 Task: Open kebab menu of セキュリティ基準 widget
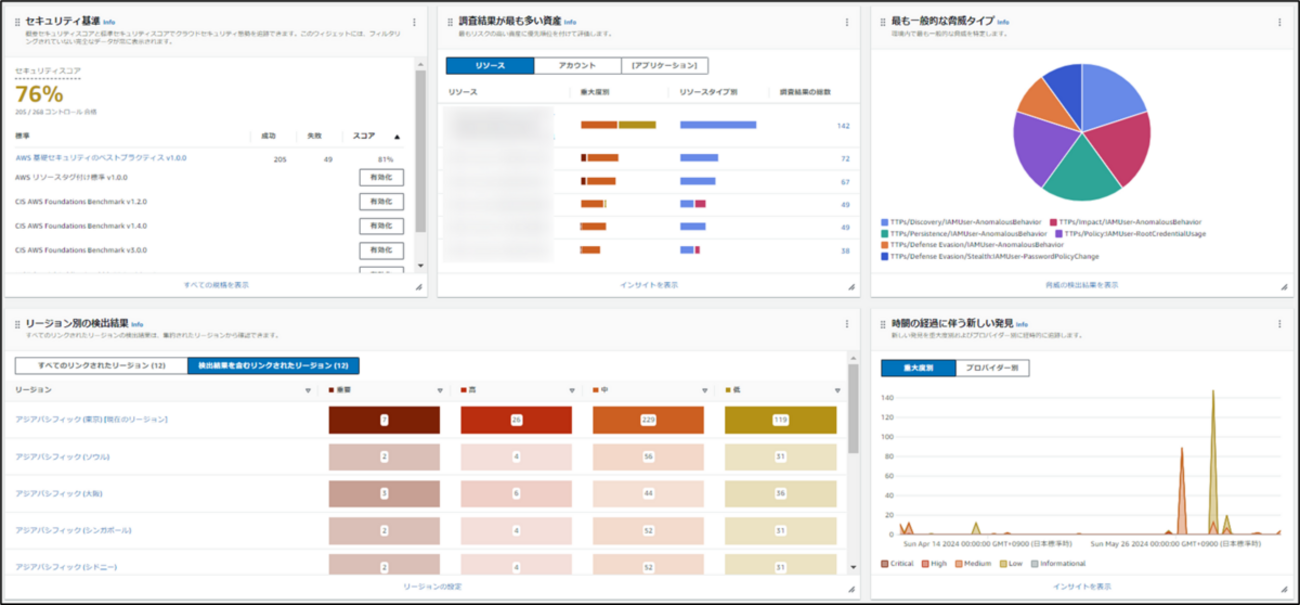point(414,22)
